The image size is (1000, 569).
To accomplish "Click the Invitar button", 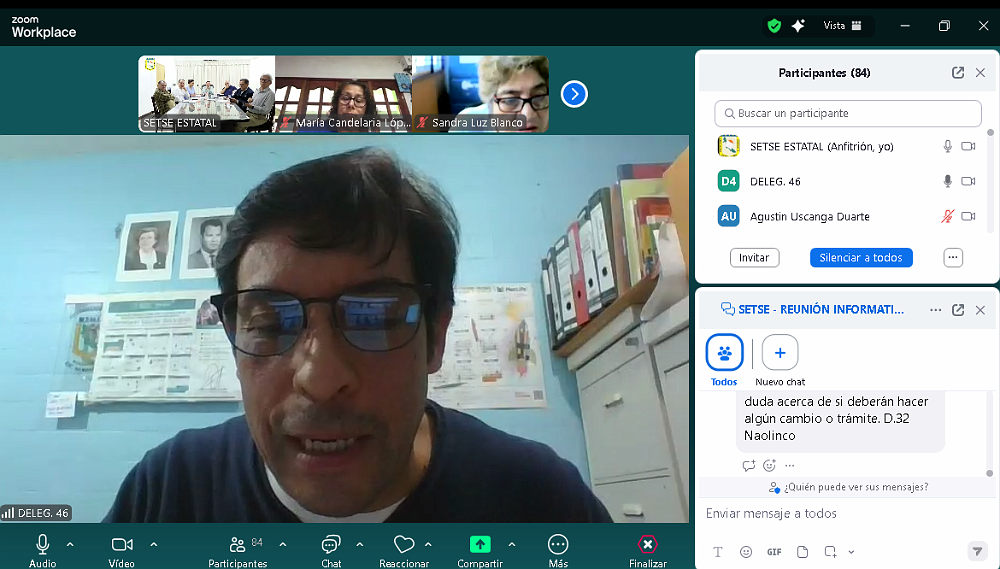I will 754,257.
